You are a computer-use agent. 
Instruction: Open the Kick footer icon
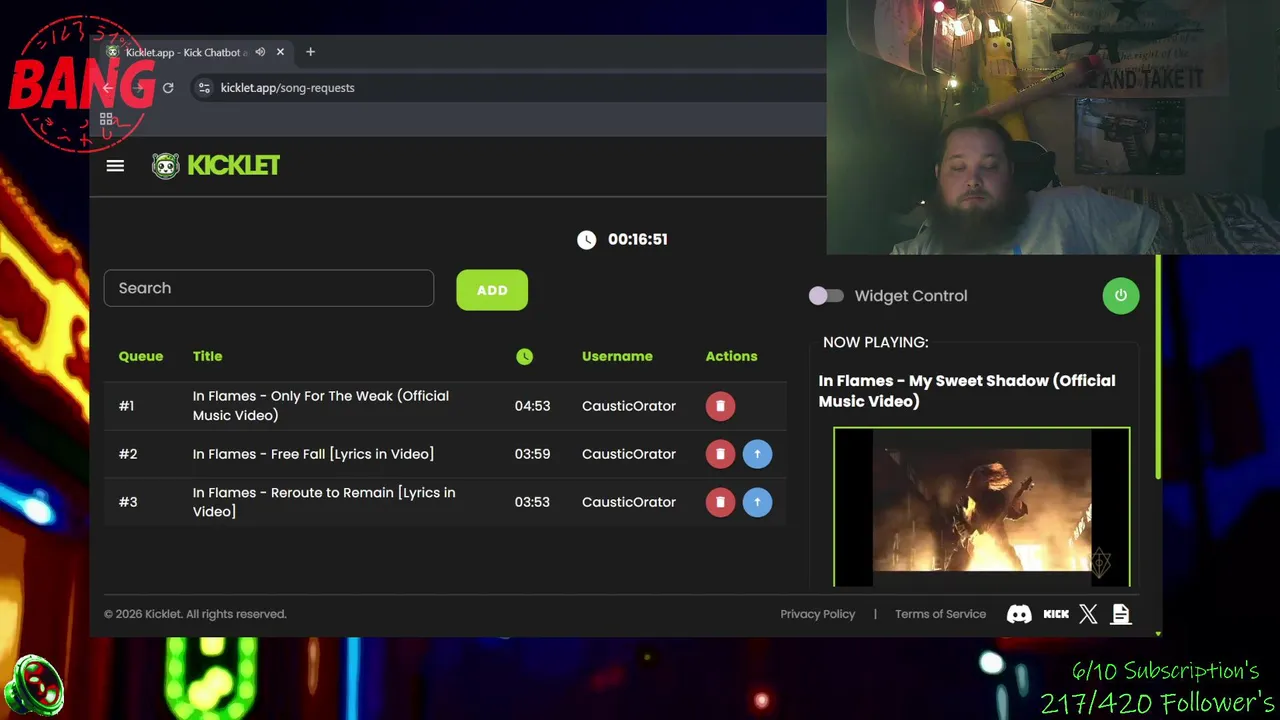coord(1056,614)
